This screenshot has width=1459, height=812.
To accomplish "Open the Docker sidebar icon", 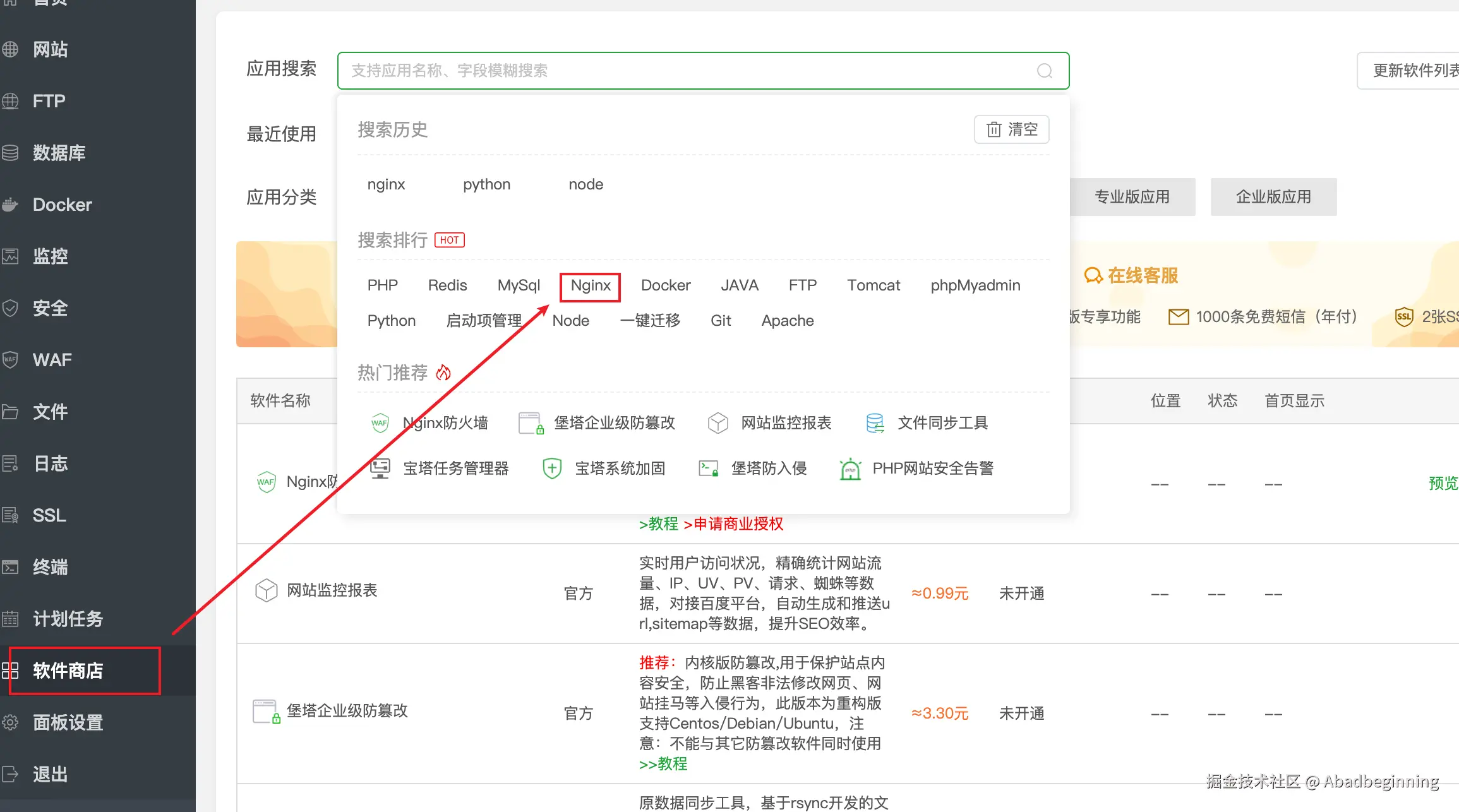I will [x=11, y=205].
